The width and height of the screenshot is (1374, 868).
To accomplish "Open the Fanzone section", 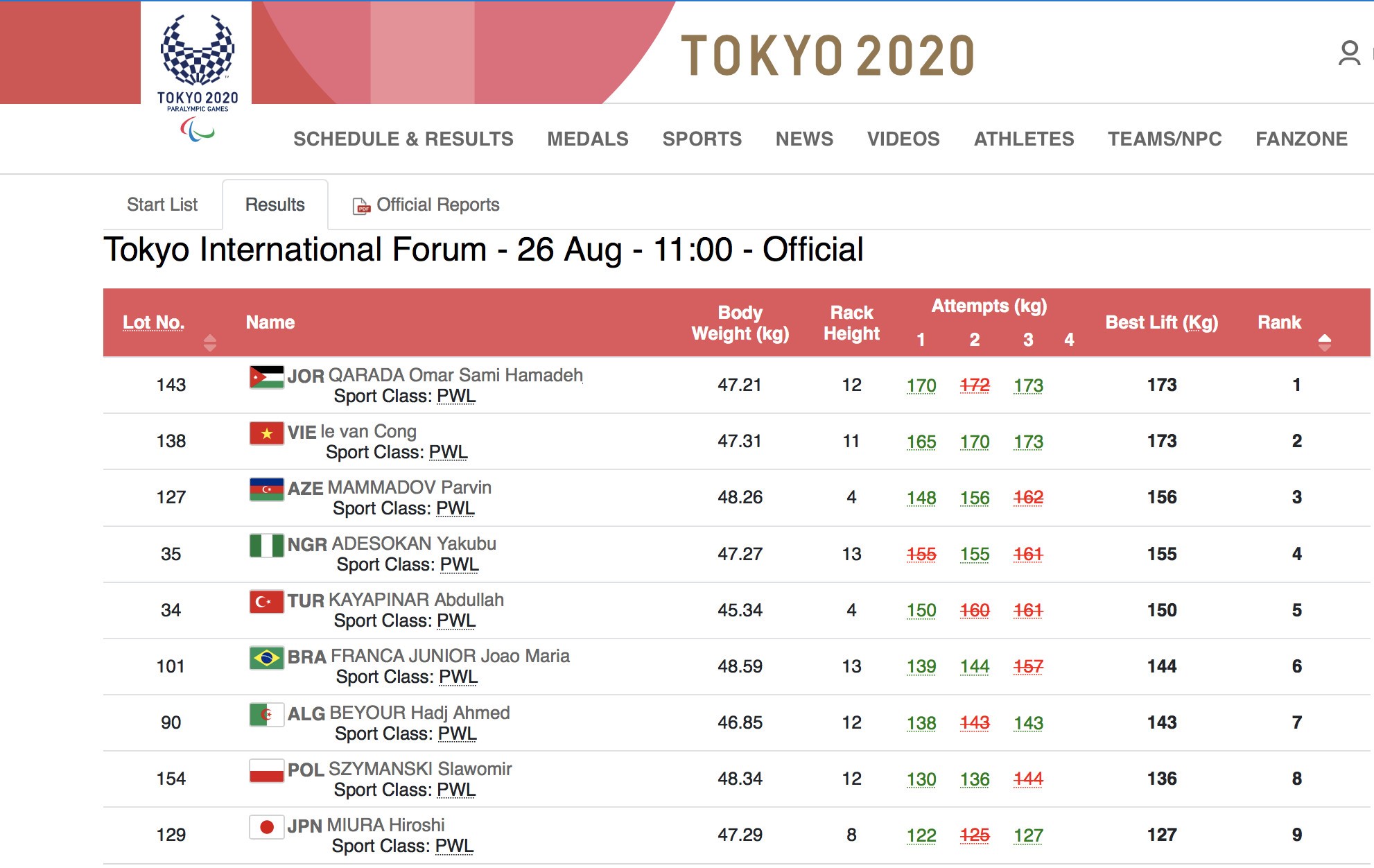I will [x=1301, y=139].
